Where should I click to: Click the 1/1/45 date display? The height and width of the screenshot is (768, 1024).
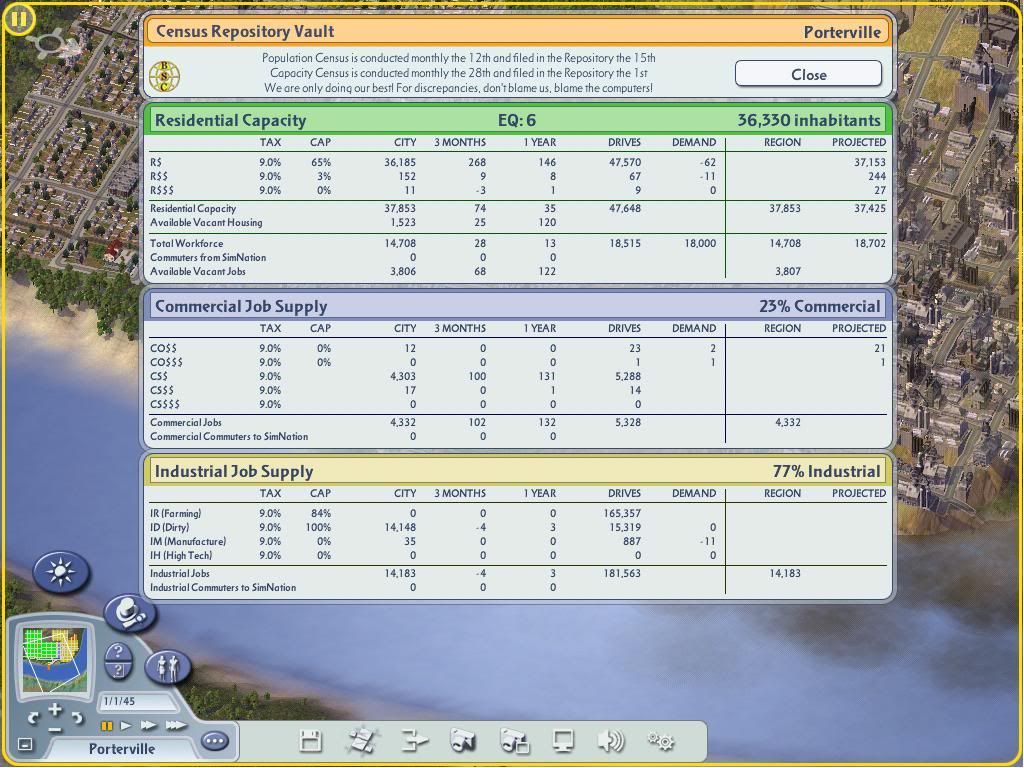coord(120,701)
